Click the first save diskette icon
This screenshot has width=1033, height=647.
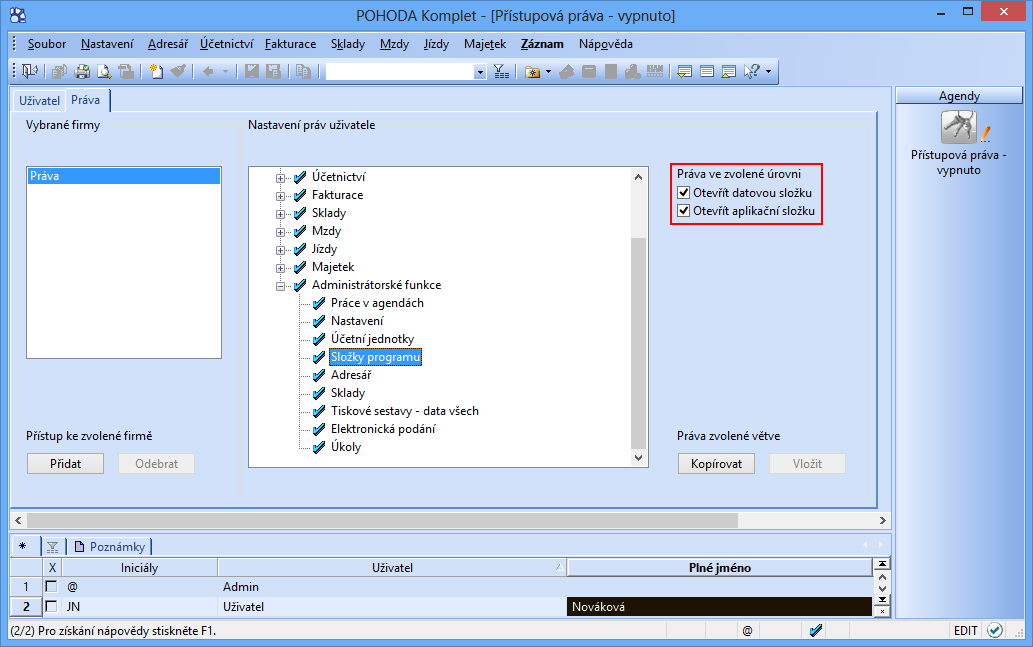(x=252, y=71)
